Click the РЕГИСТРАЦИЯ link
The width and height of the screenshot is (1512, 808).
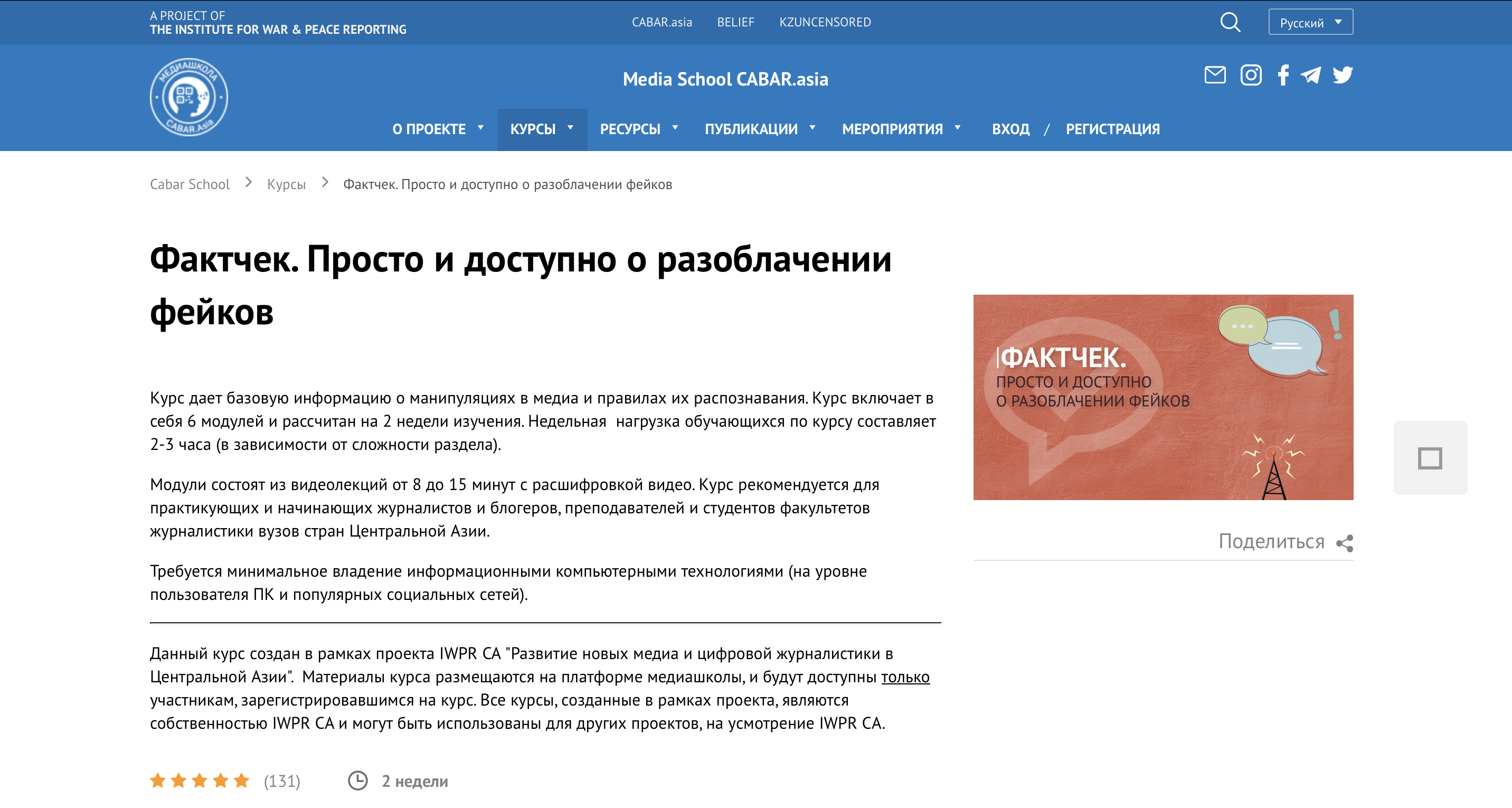[1112, 129]
